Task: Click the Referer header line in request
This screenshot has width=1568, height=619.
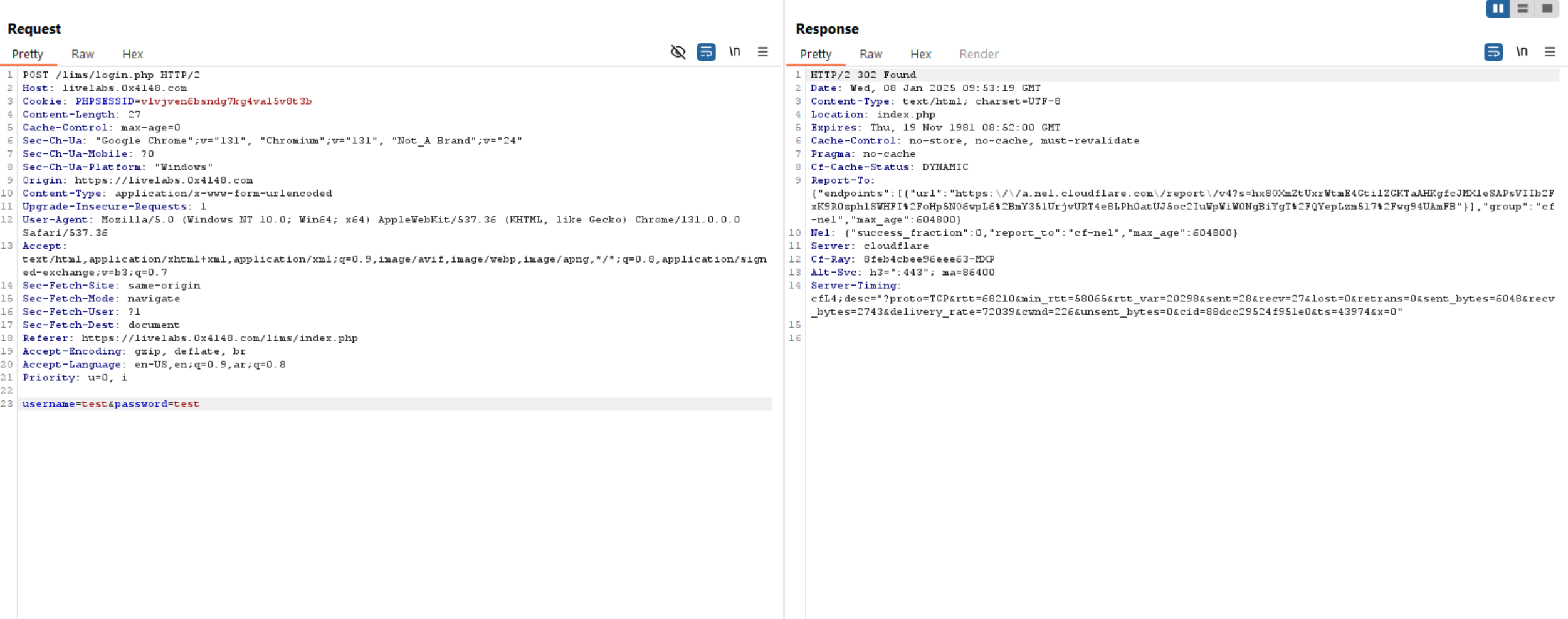Action: tap(190, 338)
